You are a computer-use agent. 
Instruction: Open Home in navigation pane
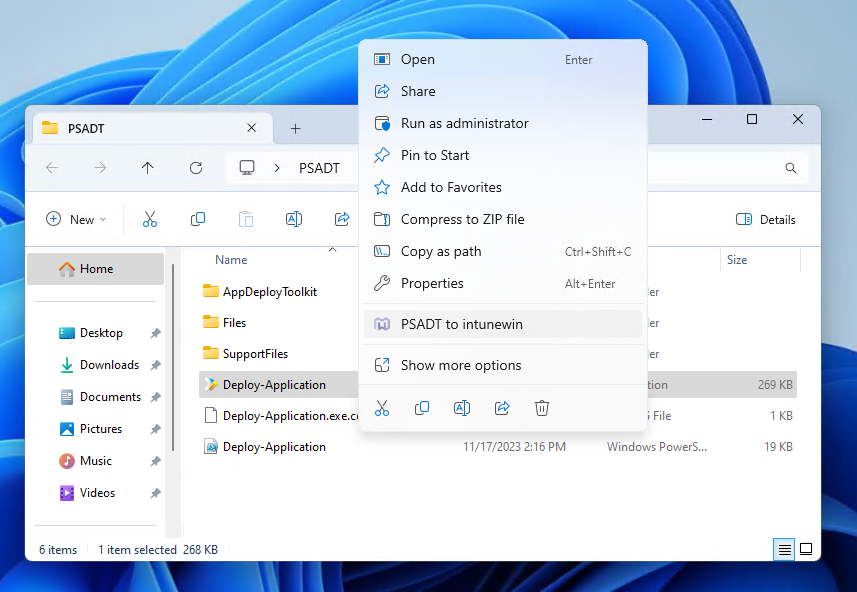[96, 268]
